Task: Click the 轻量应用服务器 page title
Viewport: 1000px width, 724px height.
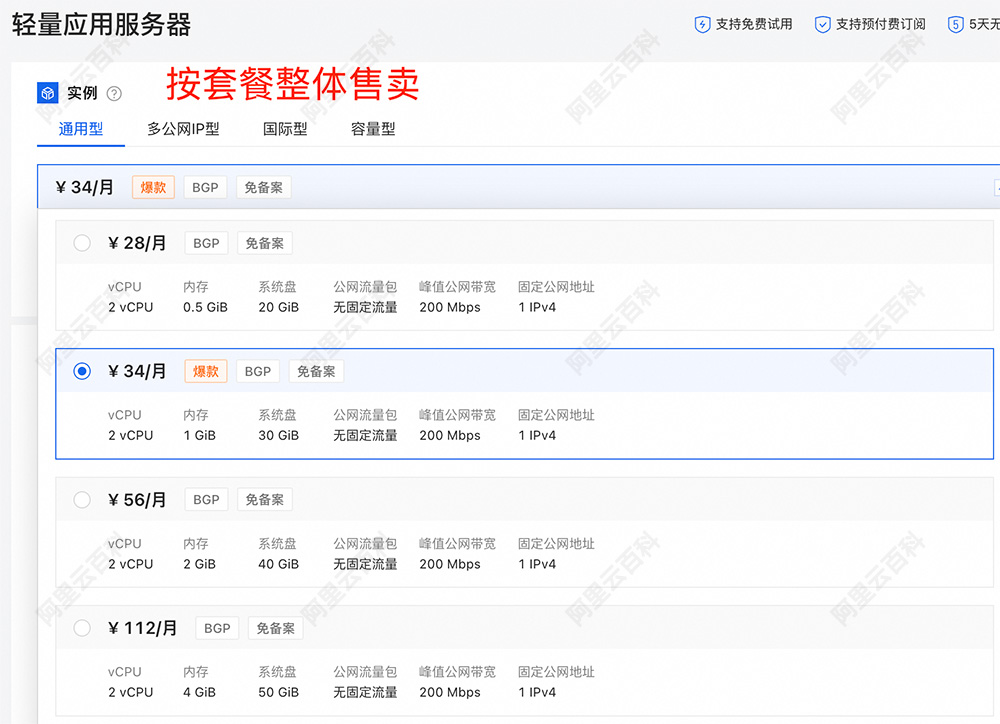Action: [101, 25]
